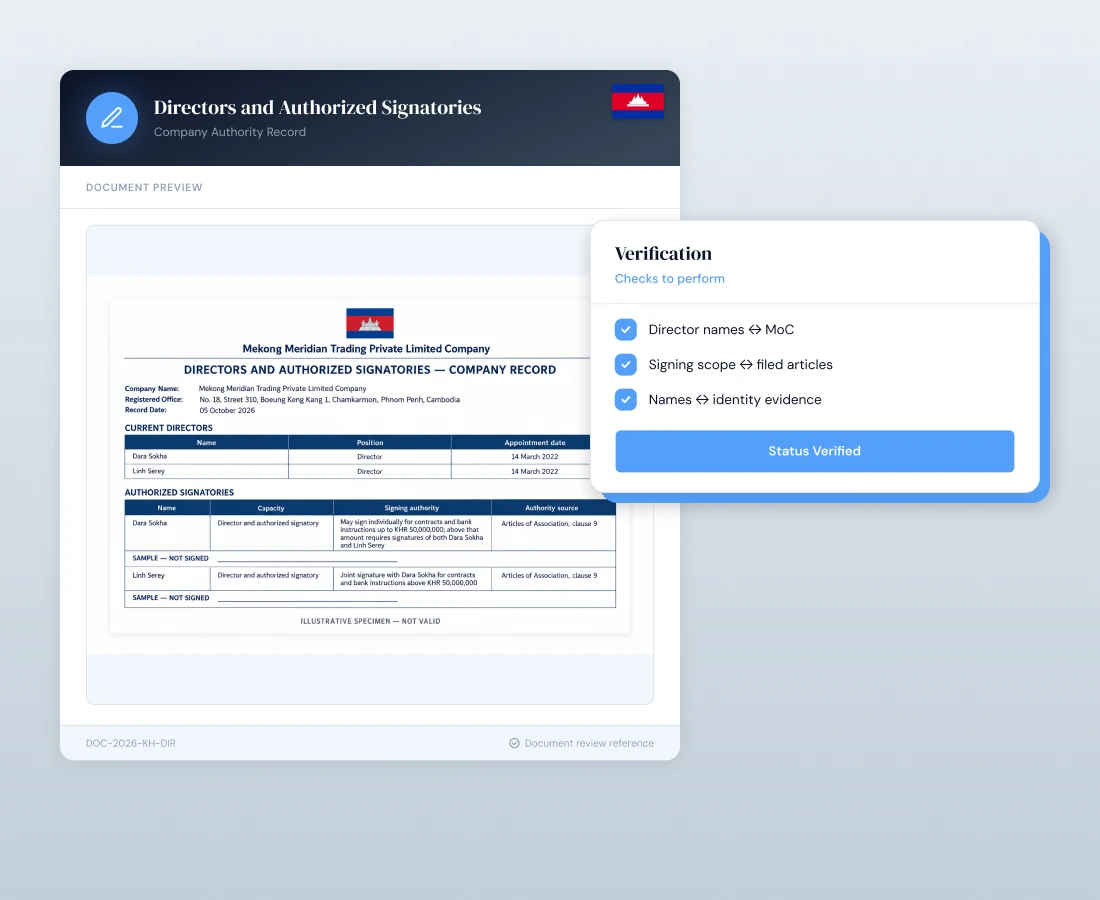
Task: Click Linh Serey in the Authorized Signatories table
Action: (x=148, y=575)
